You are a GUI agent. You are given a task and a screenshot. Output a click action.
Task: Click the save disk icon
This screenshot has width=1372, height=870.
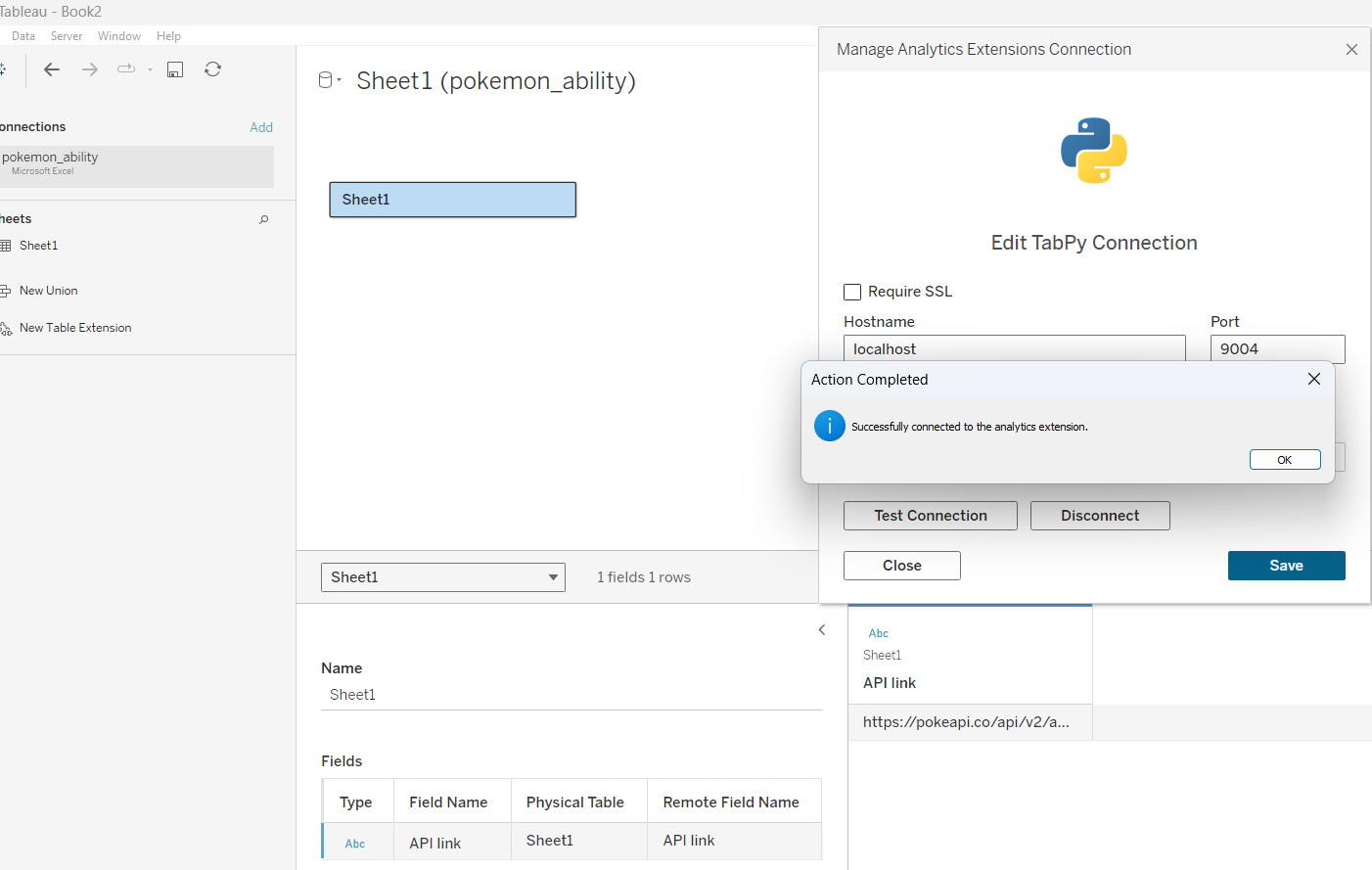[x=175, y=69]
